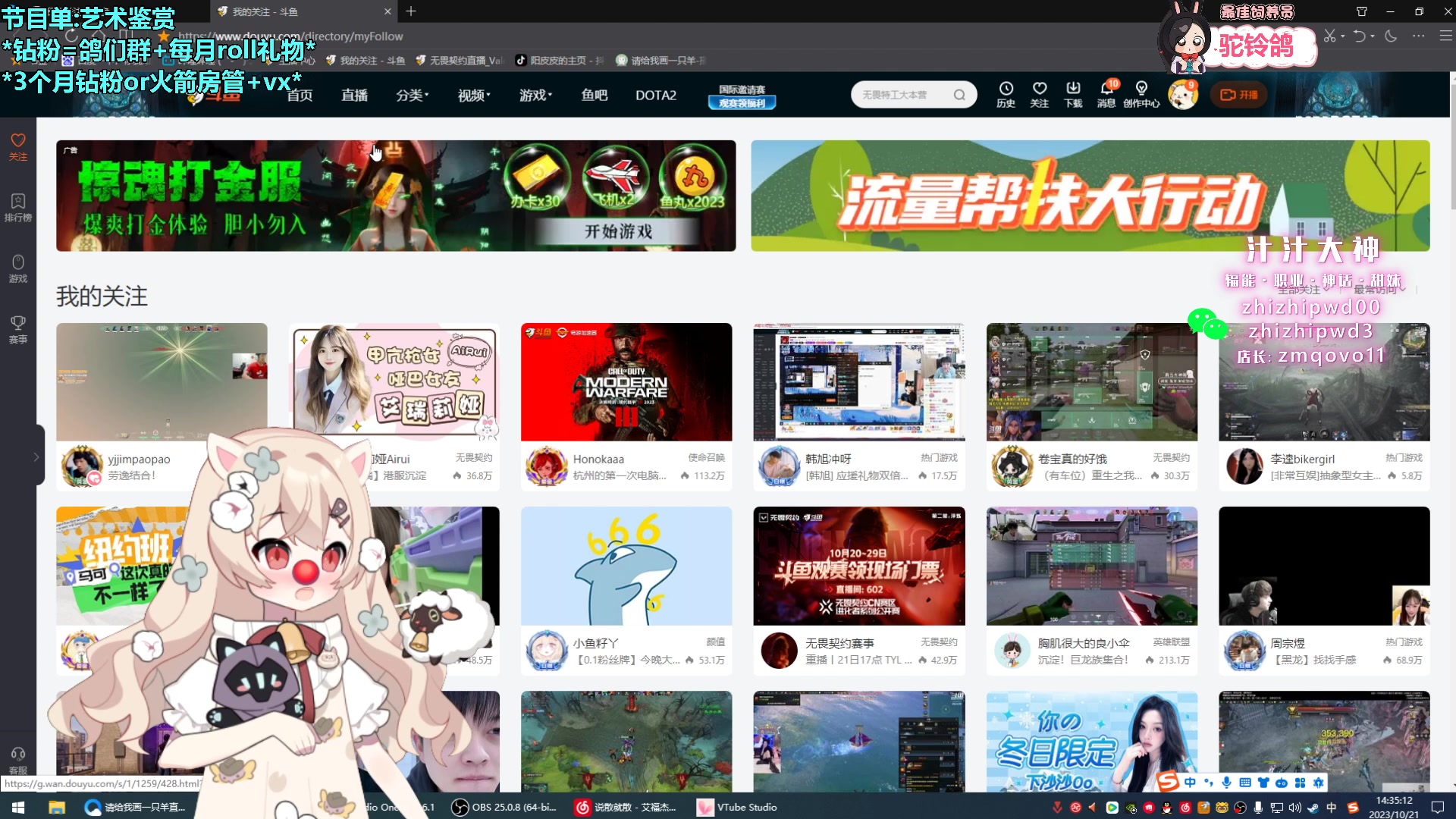Open 赛事 trophy in the left sidebar
Image resolution: width=1456 pixels, height=819 pixels.
pyautogui.click(x=18, y=329)
